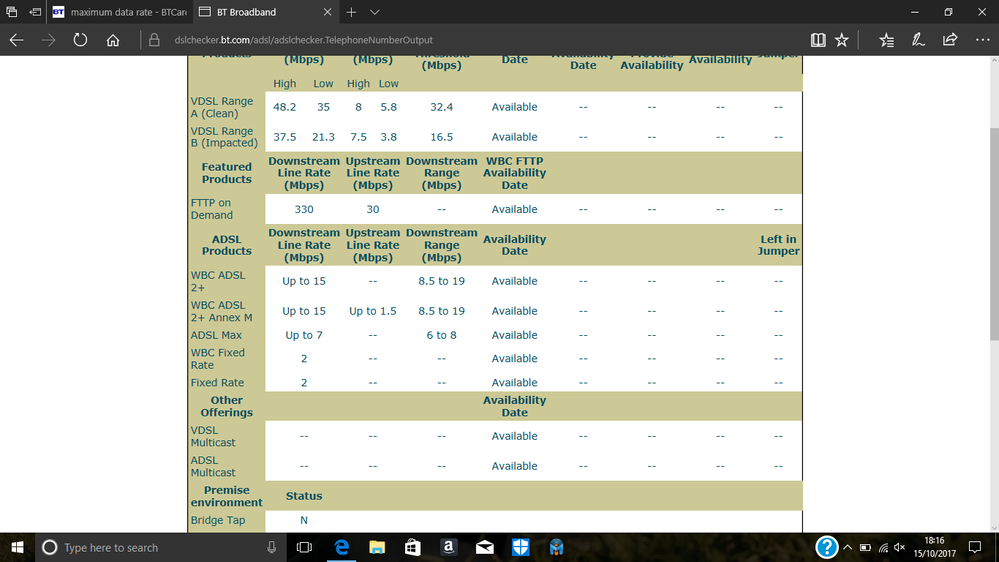999x562 pixels.
Task: Select VDSL Range A (Clean) row label
Action: pos(222,107)
